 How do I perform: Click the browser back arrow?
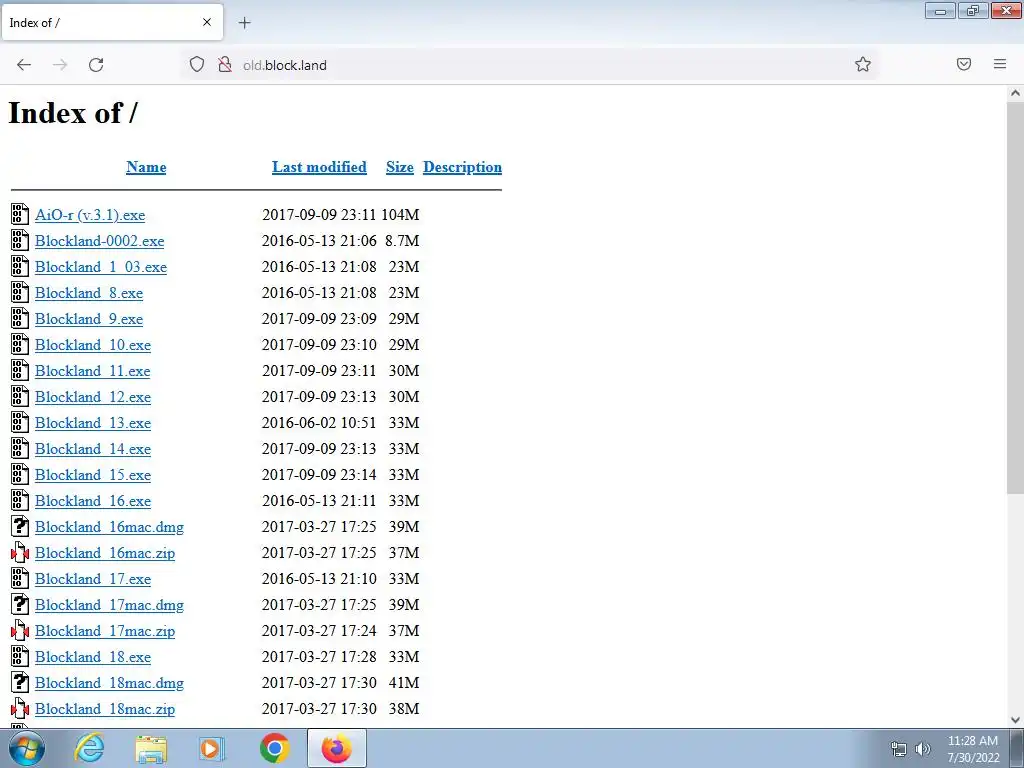pyautogui.click(x=24, y=65)
